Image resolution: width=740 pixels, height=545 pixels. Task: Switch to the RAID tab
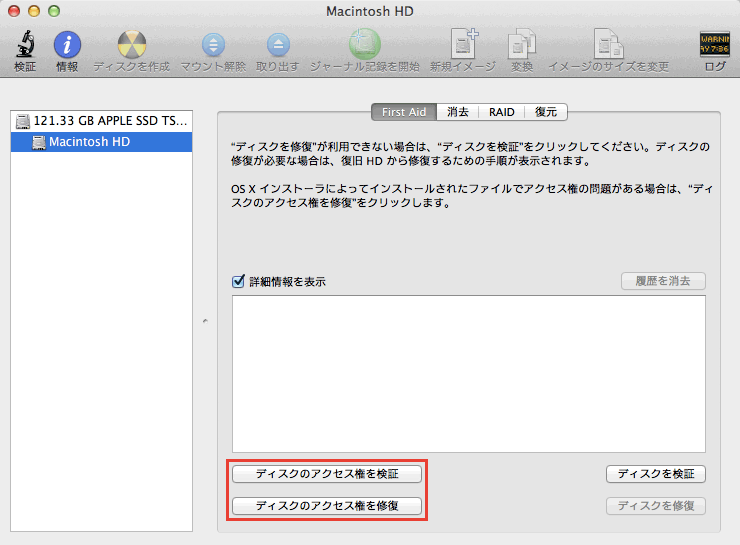point(502,112)
